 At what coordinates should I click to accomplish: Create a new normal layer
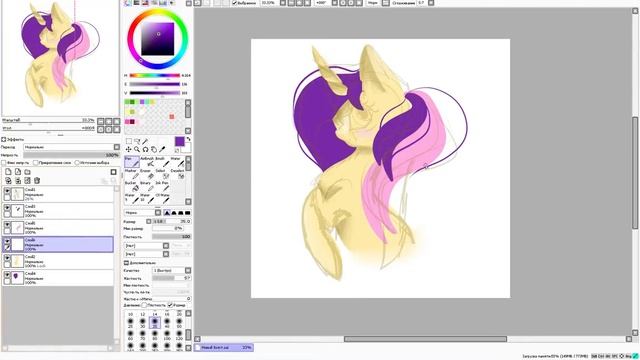click(8, 172)
